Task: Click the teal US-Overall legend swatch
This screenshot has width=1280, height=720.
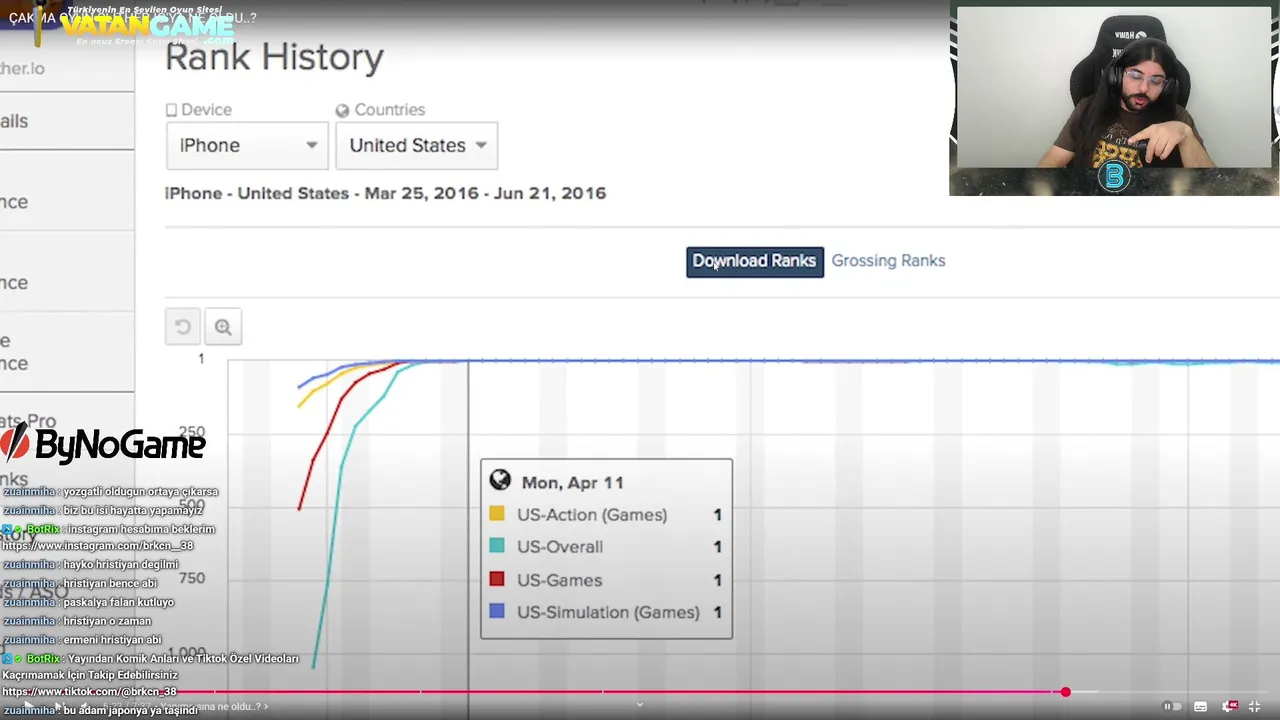Action: [497, 546]
